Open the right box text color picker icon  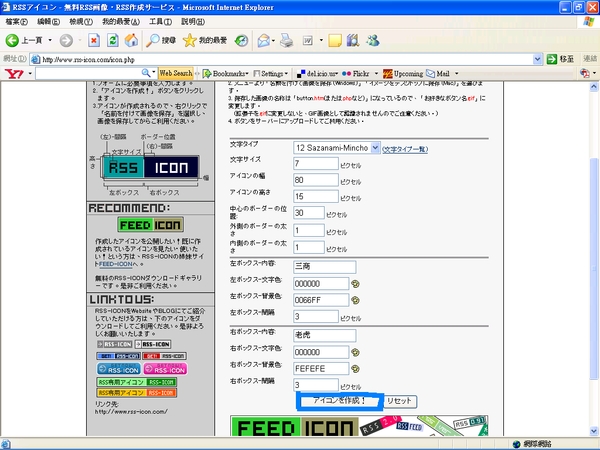pyautogui.click(x=355, y=352)
